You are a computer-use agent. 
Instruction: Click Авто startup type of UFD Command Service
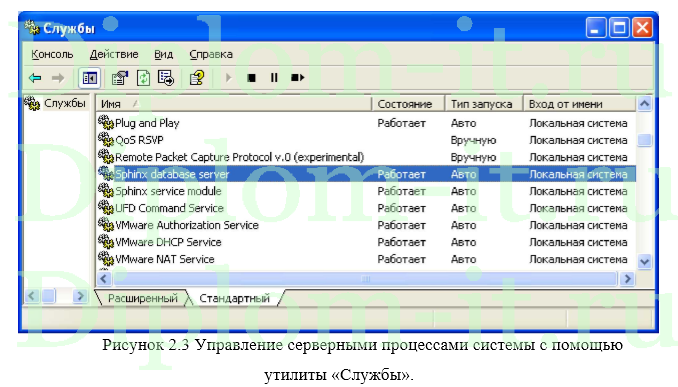(464, 208)
